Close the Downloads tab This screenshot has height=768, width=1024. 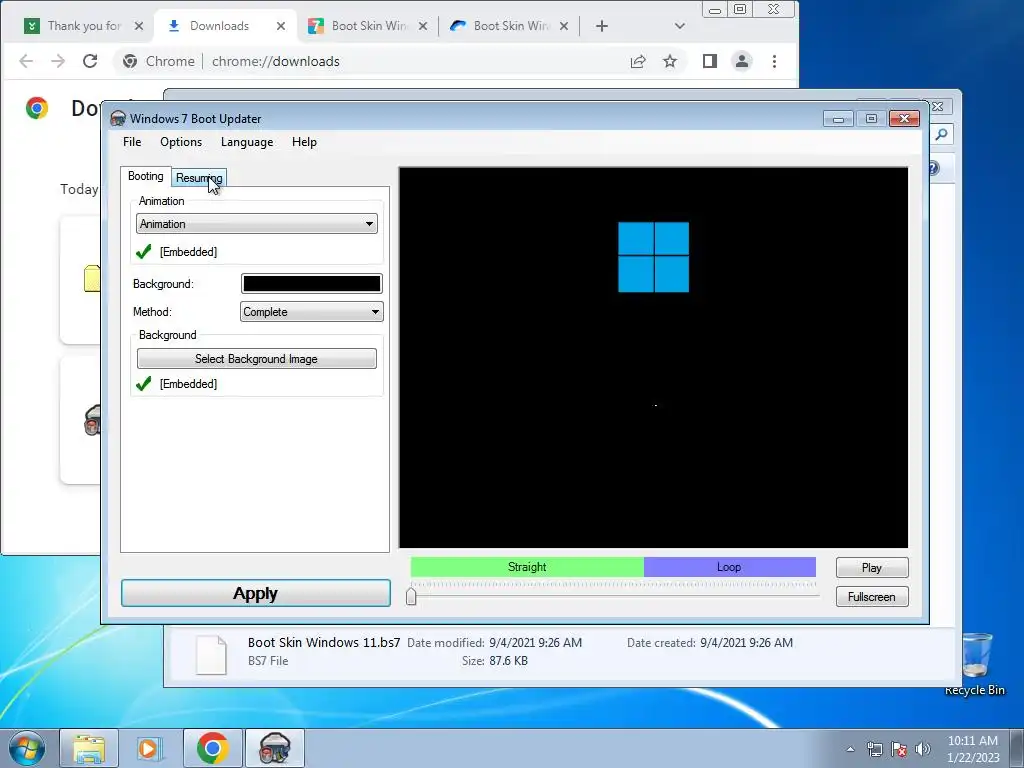(x=281, y=26)
